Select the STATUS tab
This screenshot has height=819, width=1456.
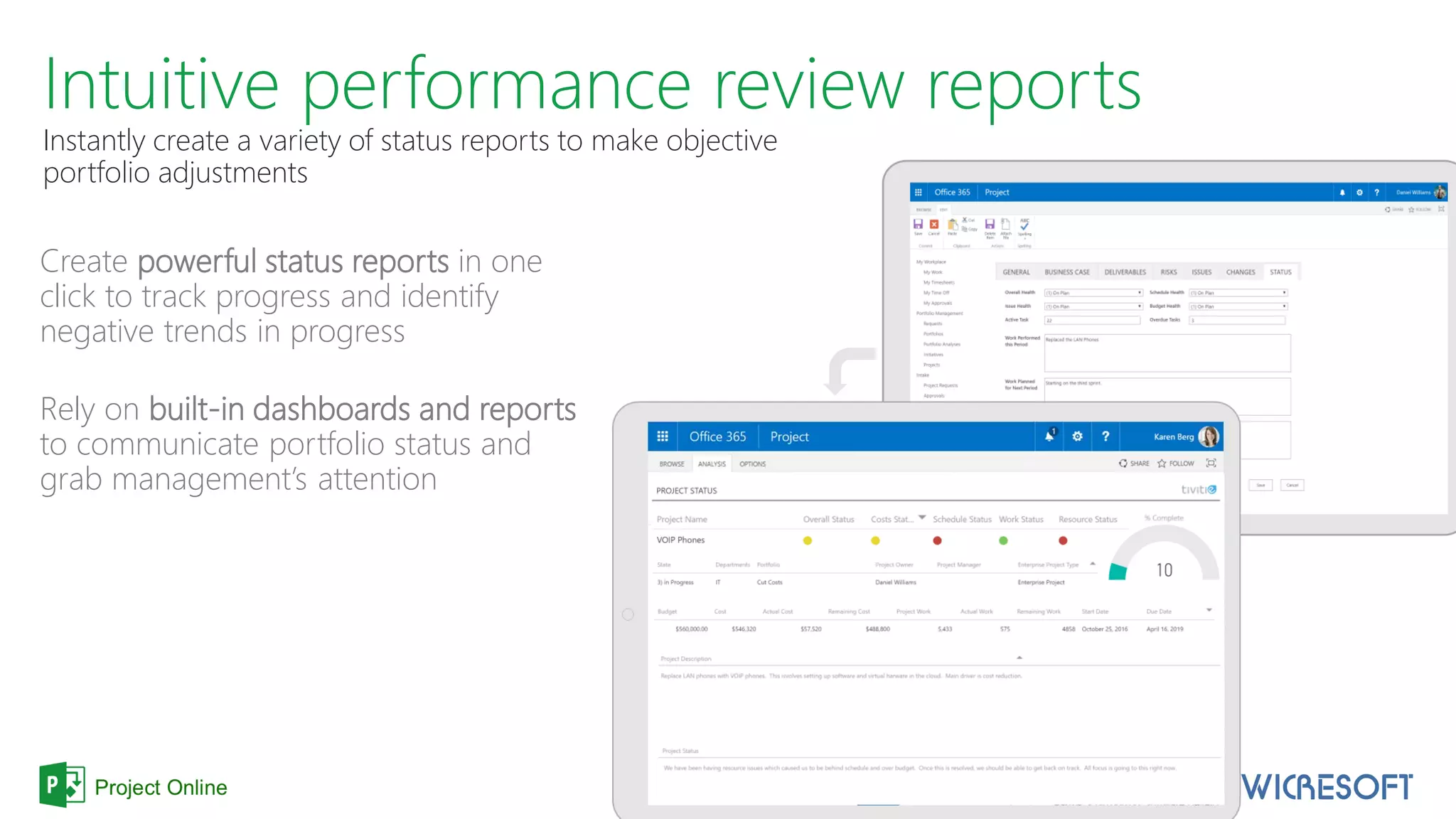(1280, 272)
